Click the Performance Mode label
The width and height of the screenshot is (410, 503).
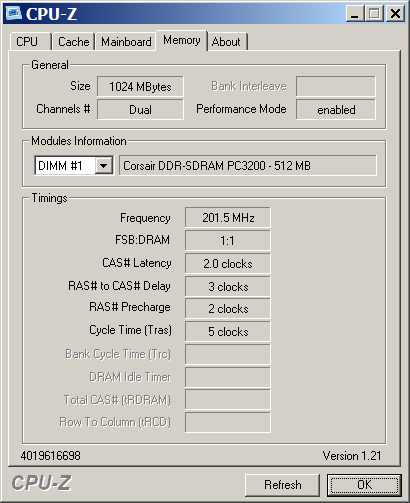(241, 109)
